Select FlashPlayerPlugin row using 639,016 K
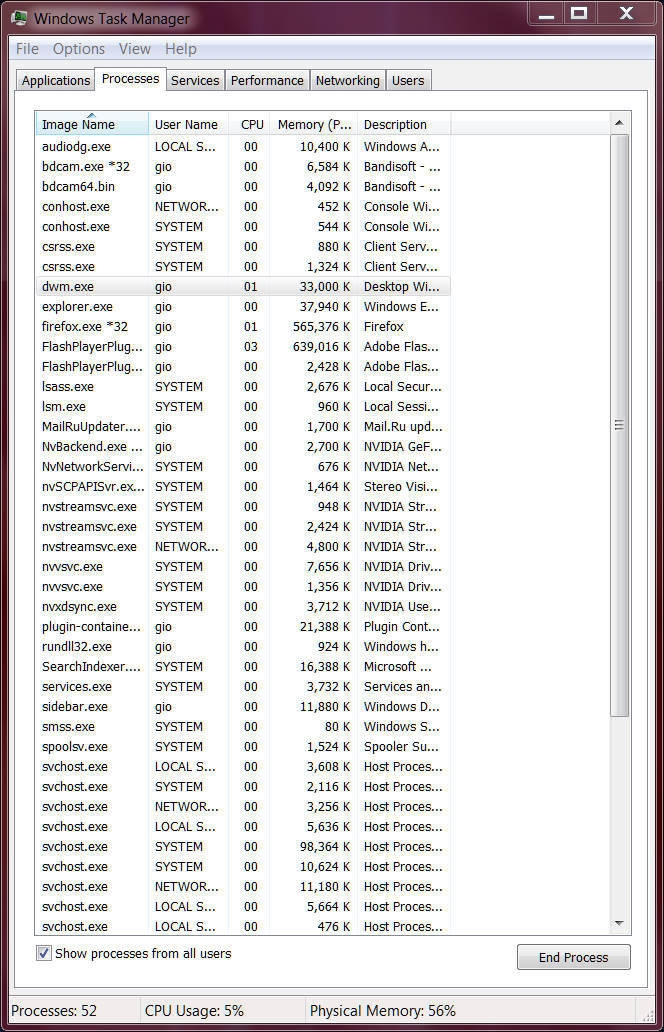Screen dimensions: 664x1032 click(243, 347)
